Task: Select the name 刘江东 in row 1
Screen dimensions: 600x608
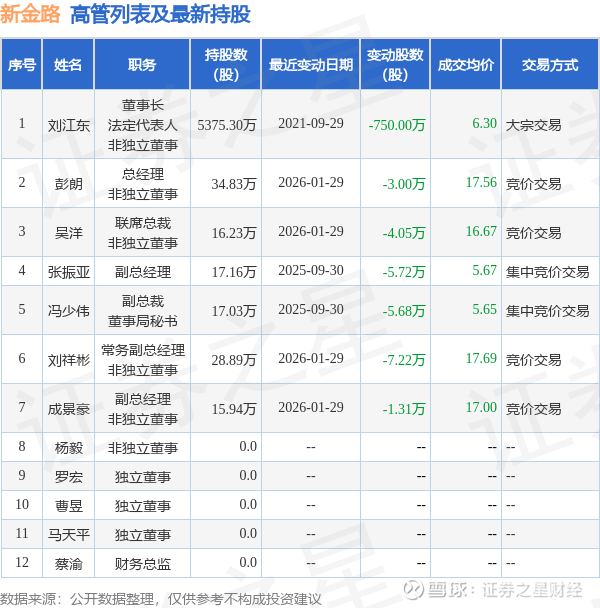Action: [69, 125]
